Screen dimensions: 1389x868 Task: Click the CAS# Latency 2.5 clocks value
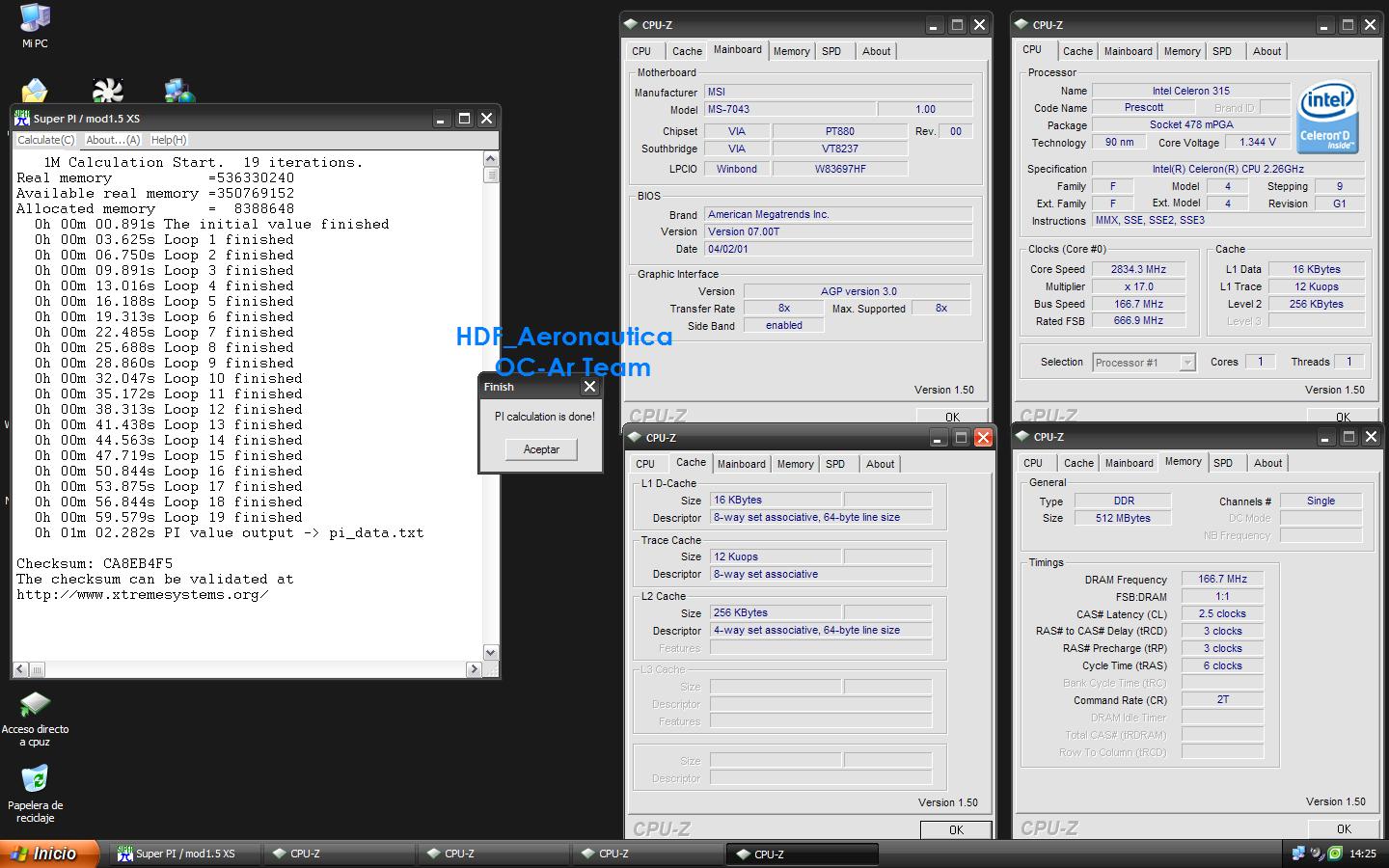click(1222, 614)
